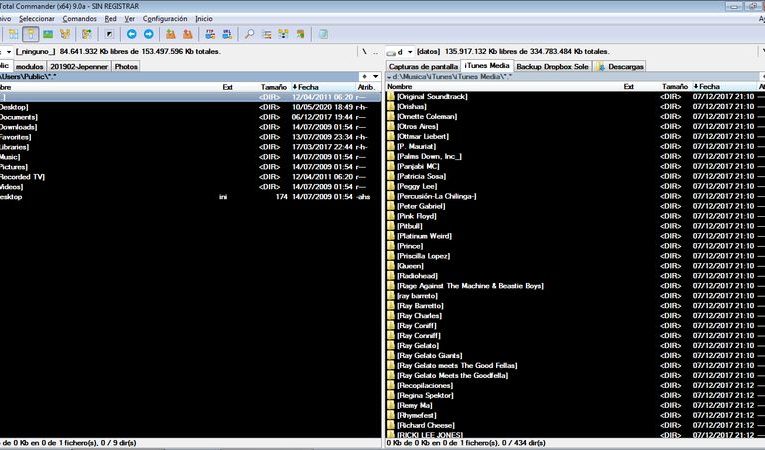Switch to the Photos tab
The height and width of the screenshot is (450, 765).
tap(126, 66)
